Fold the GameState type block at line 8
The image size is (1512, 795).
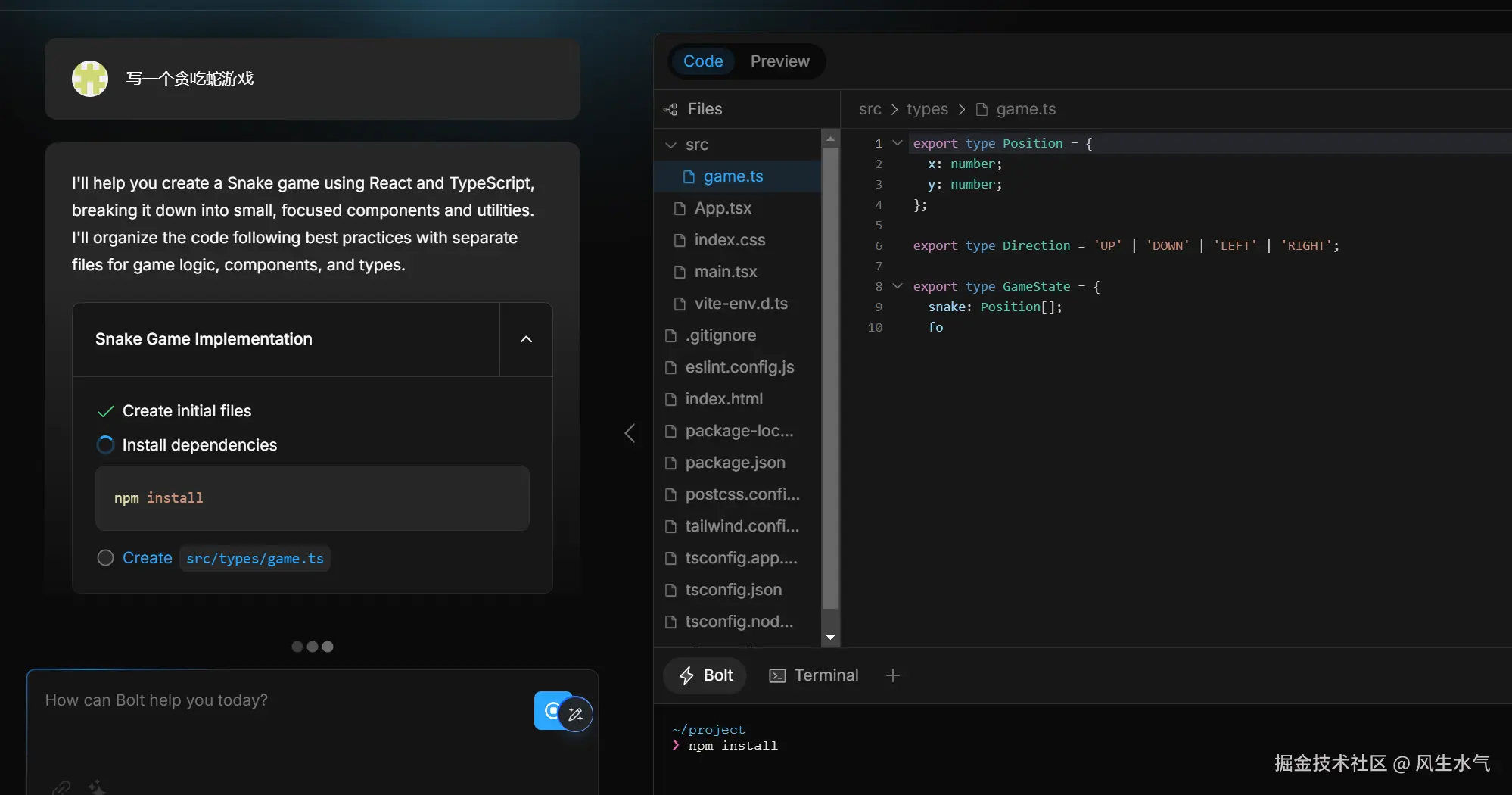click(x=898, y=286)
